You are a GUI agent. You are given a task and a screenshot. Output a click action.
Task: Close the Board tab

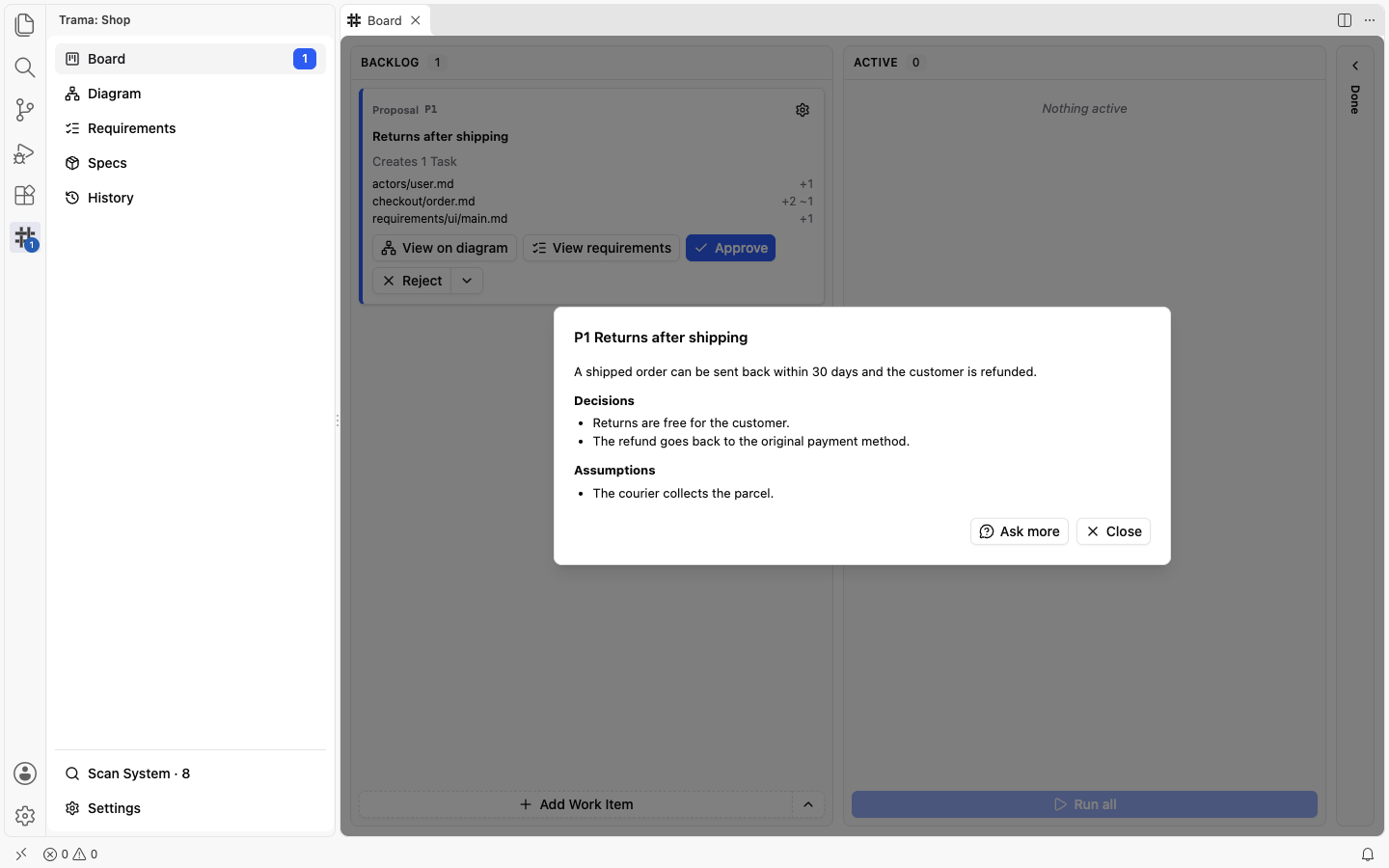coord(416,20)
